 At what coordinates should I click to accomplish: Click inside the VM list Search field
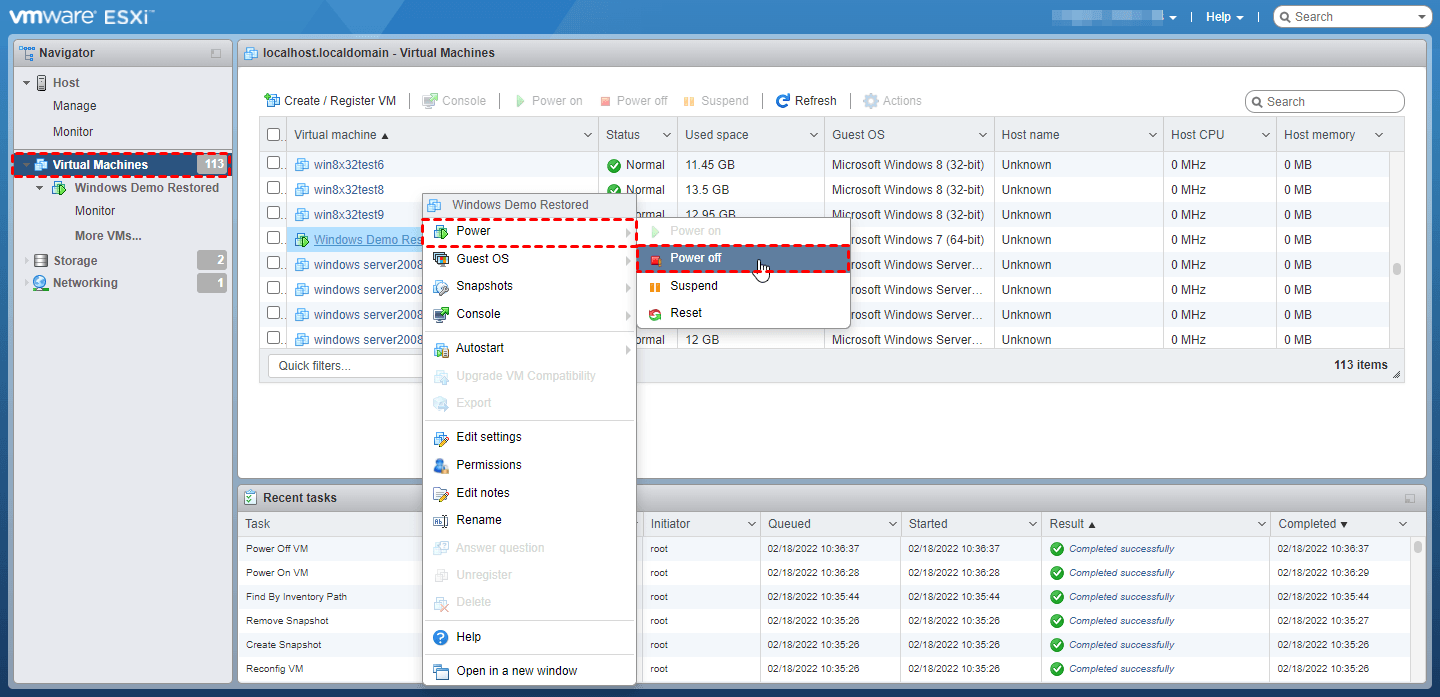coord(1325,101)
